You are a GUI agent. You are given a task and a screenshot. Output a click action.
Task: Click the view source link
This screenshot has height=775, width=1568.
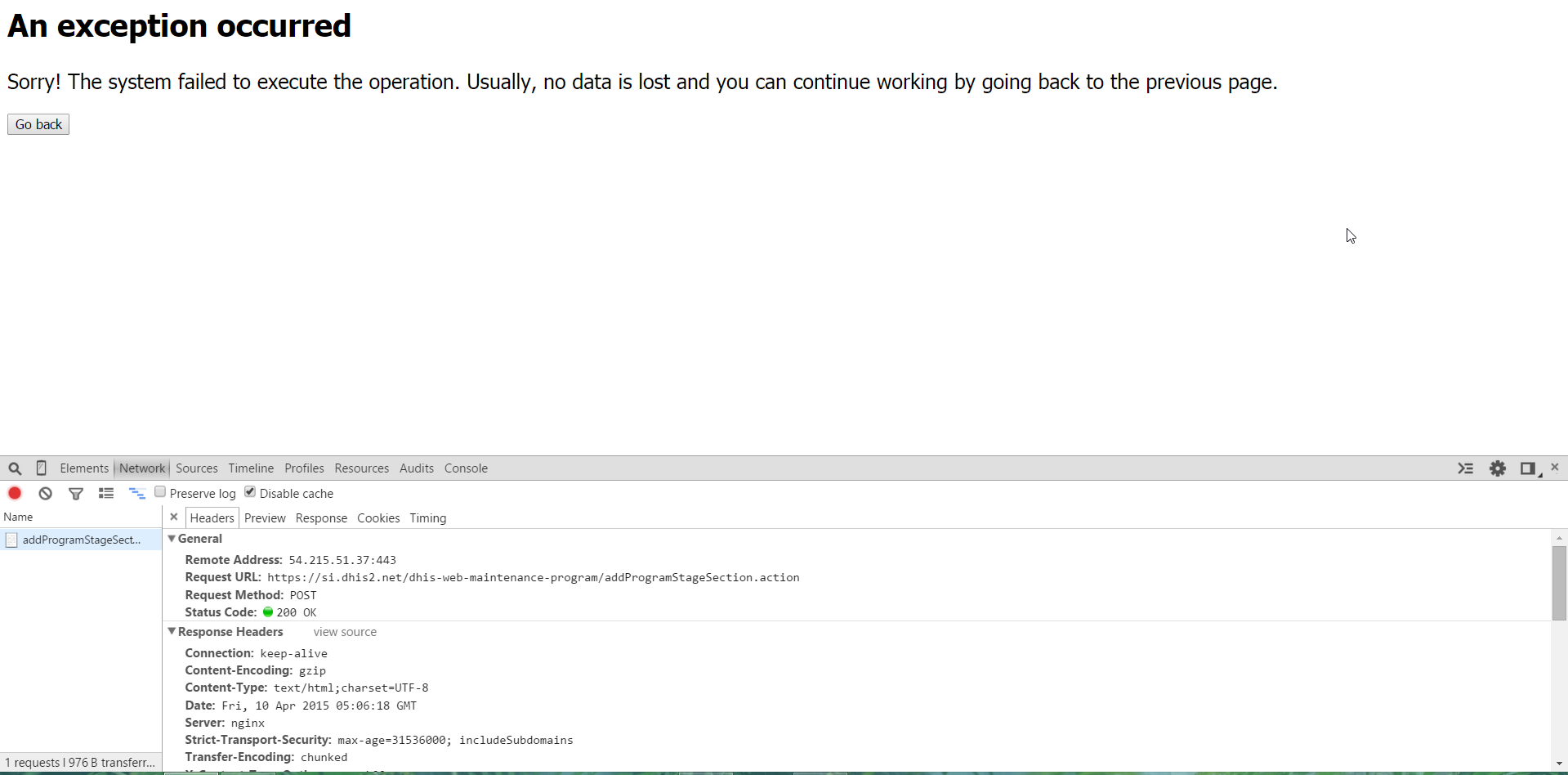[x=345, y=632]
